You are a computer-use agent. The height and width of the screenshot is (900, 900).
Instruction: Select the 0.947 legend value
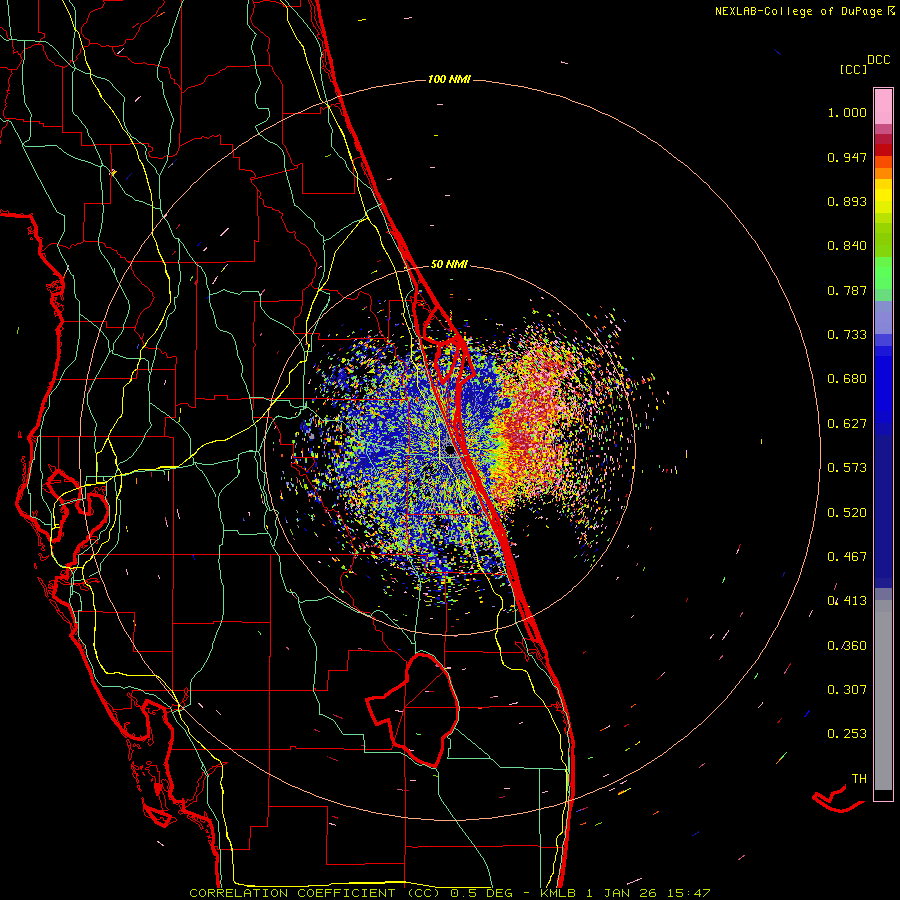click(x=847, y=157)
